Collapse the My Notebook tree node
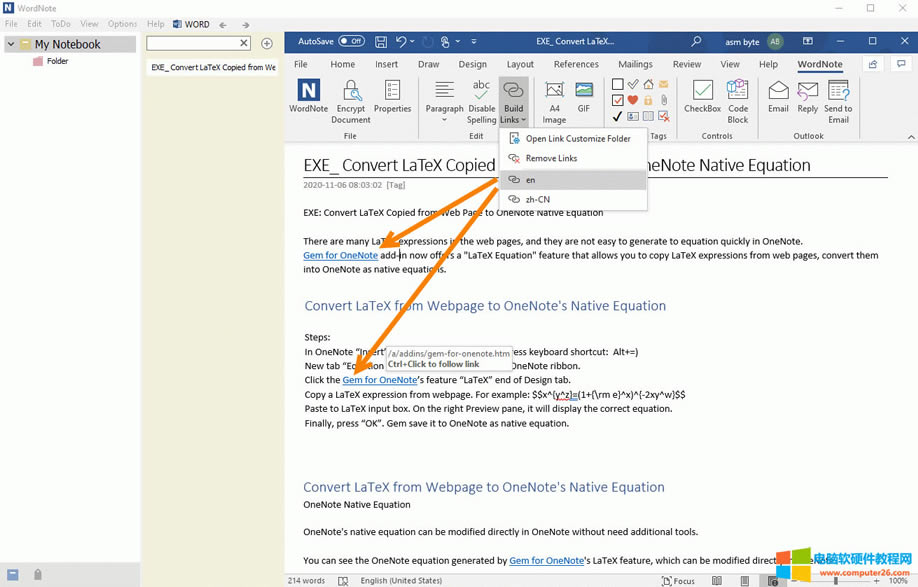Viewport: 918px width, 587px height. click(11, 44)
